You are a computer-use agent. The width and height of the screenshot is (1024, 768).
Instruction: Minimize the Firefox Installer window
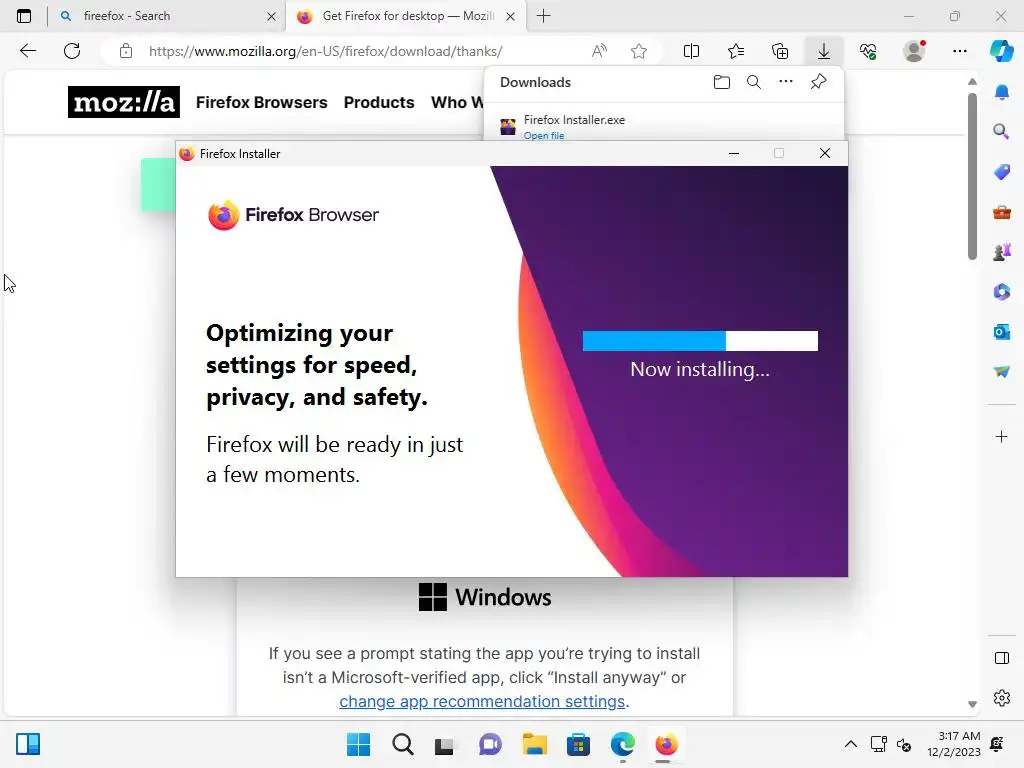click(734, 153)
